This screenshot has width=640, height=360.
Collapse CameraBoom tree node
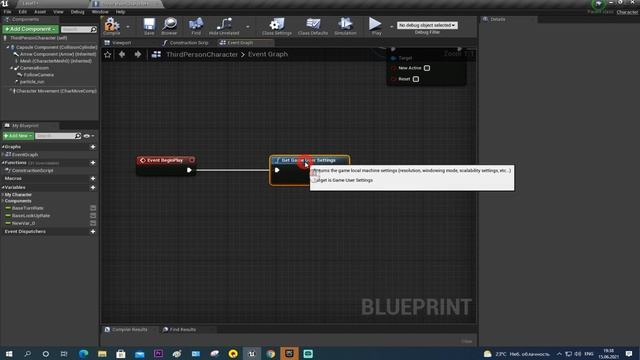(12, 68)
